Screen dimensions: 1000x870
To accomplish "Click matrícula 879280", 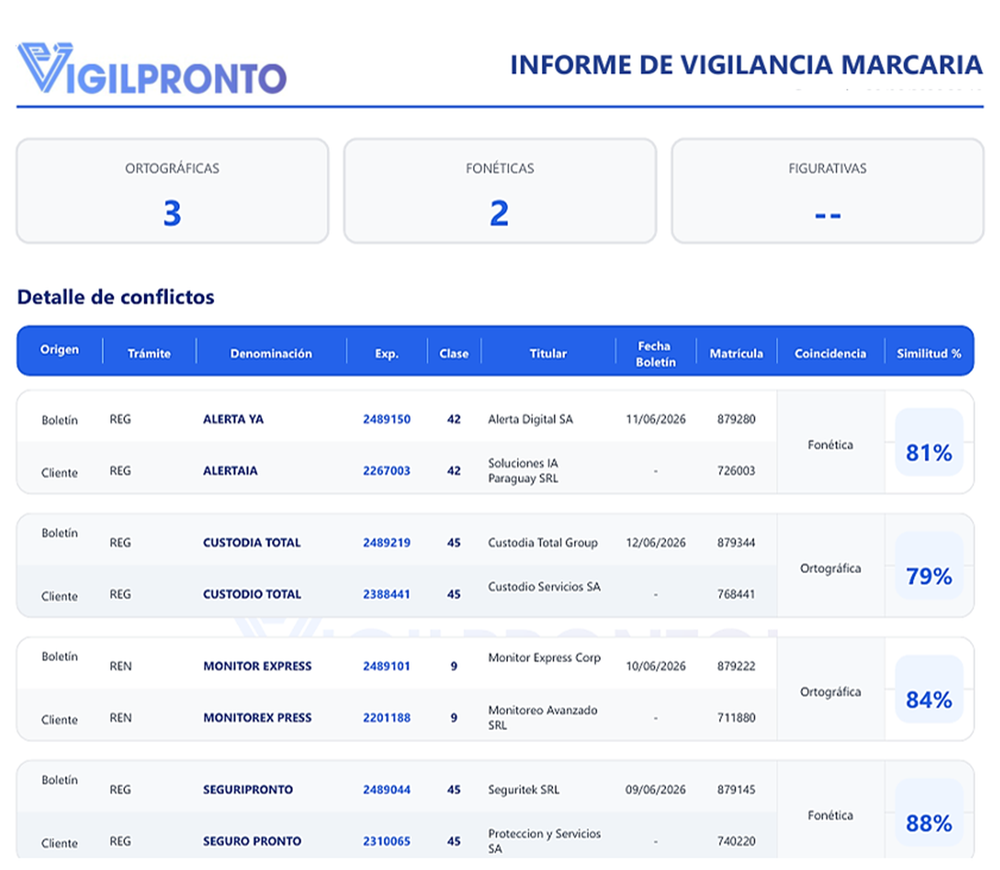I will click(x=736, y=419).
